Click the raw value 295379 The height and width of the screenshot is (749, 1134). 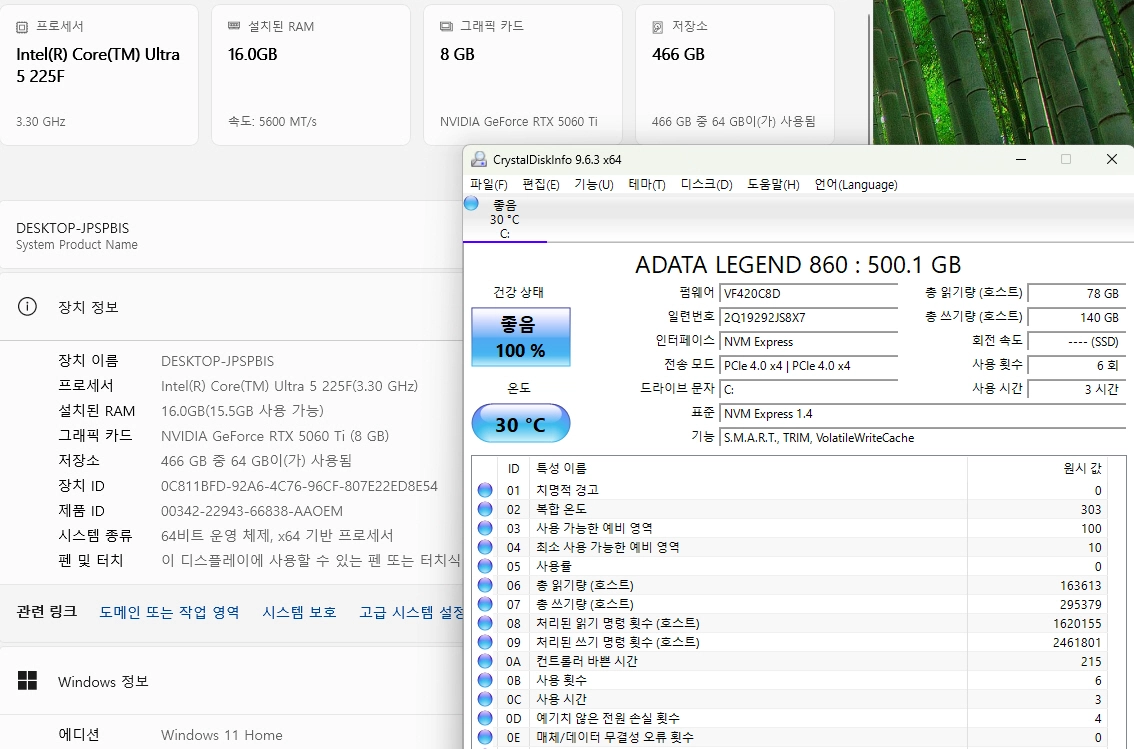coord(1077,604)
